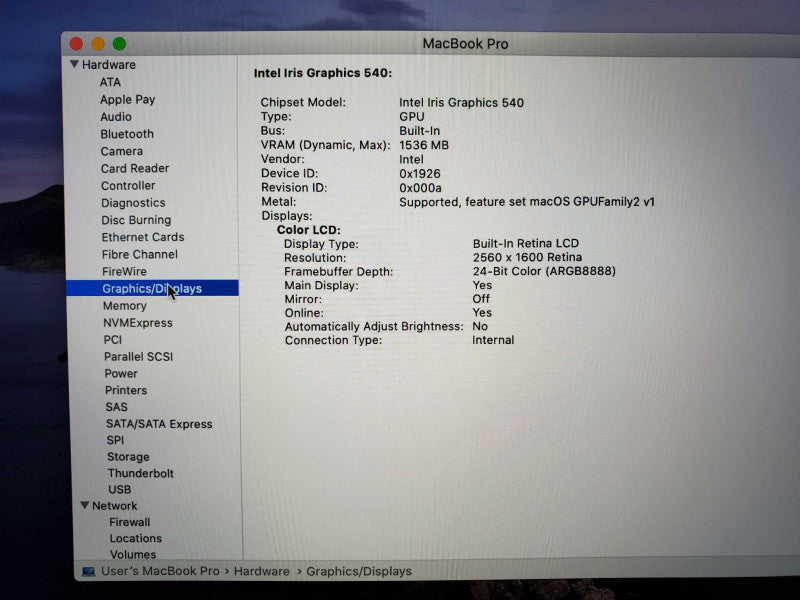Select Fibre Channel entry
Image resolution: width=800 pixels, height=600 pixels.
point(140,254)
